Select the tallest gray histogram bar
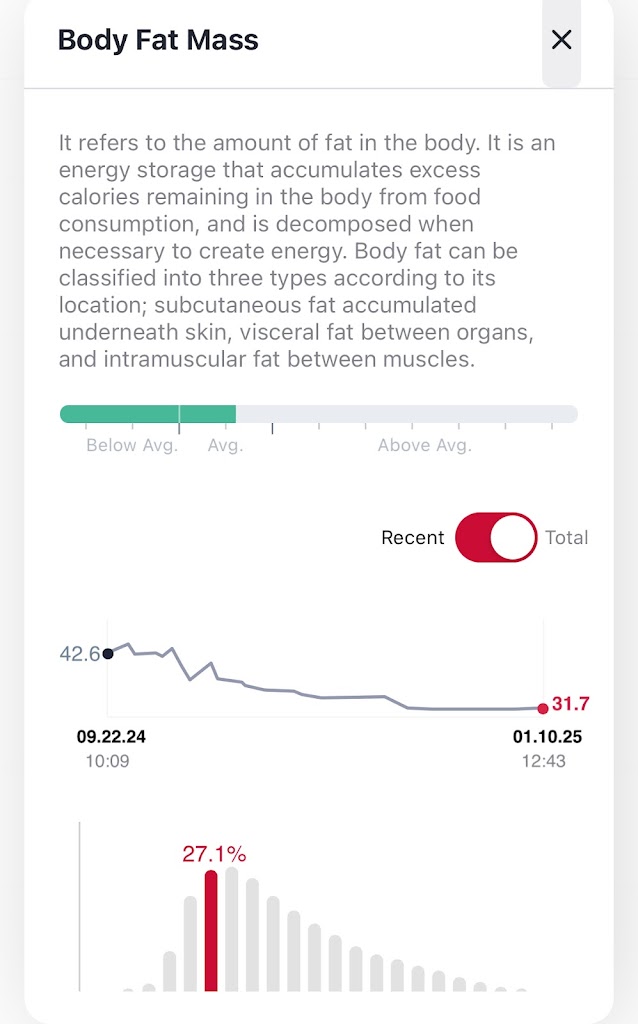Viewport: 638px width, 1024px height. point(232,929)
